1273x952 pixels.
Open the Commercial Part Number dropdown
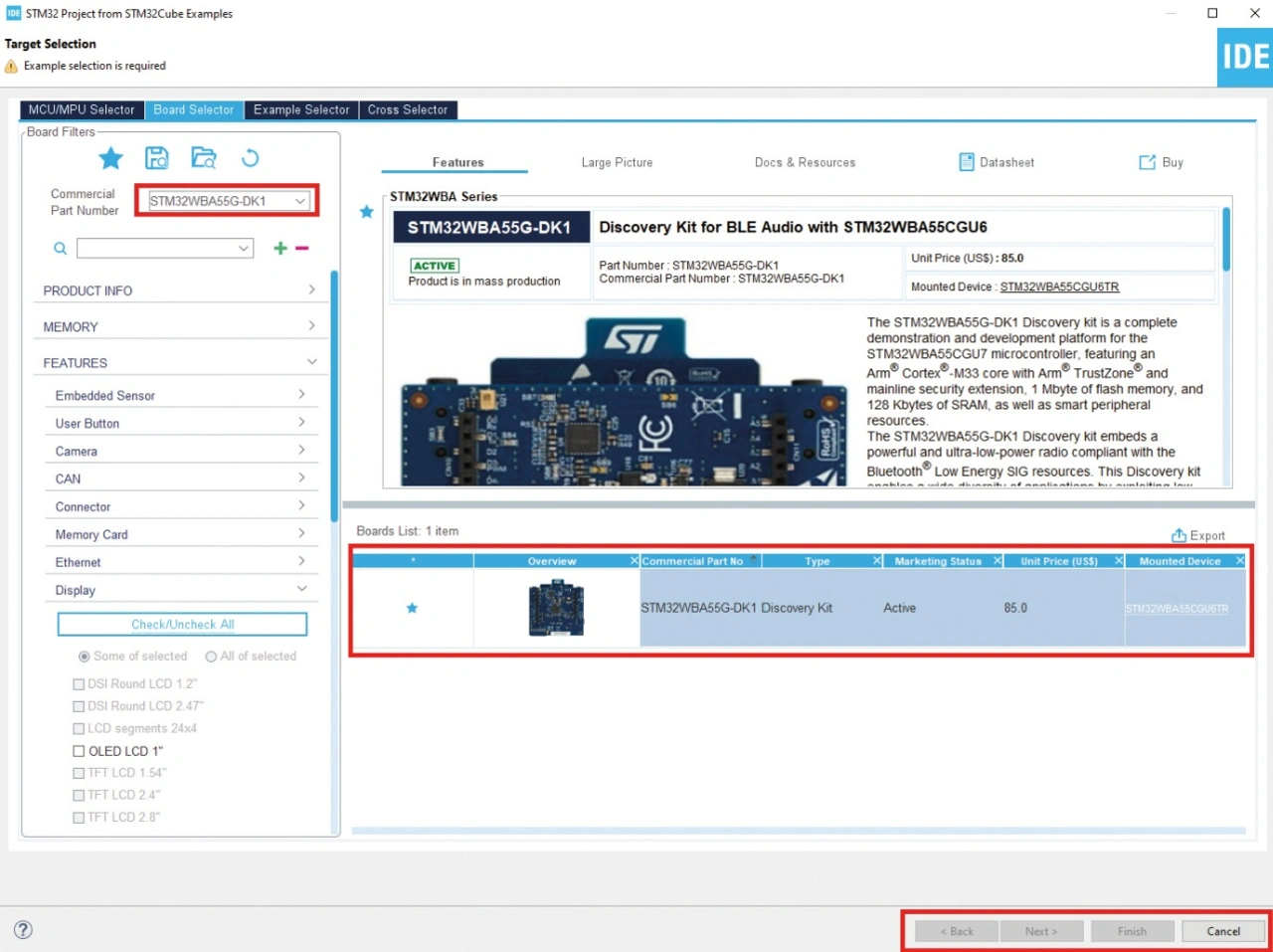(x=299, y=201)
